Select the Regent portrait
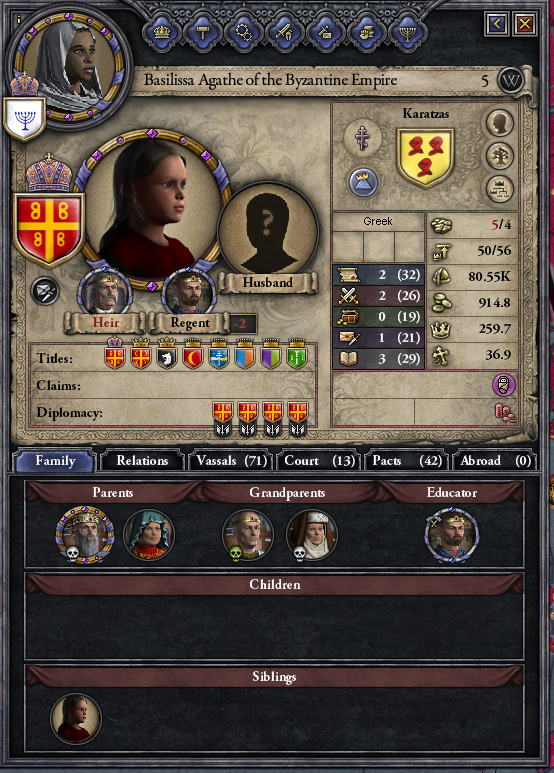The width and height of the screenshot is (554, 773). pos(188,293)
